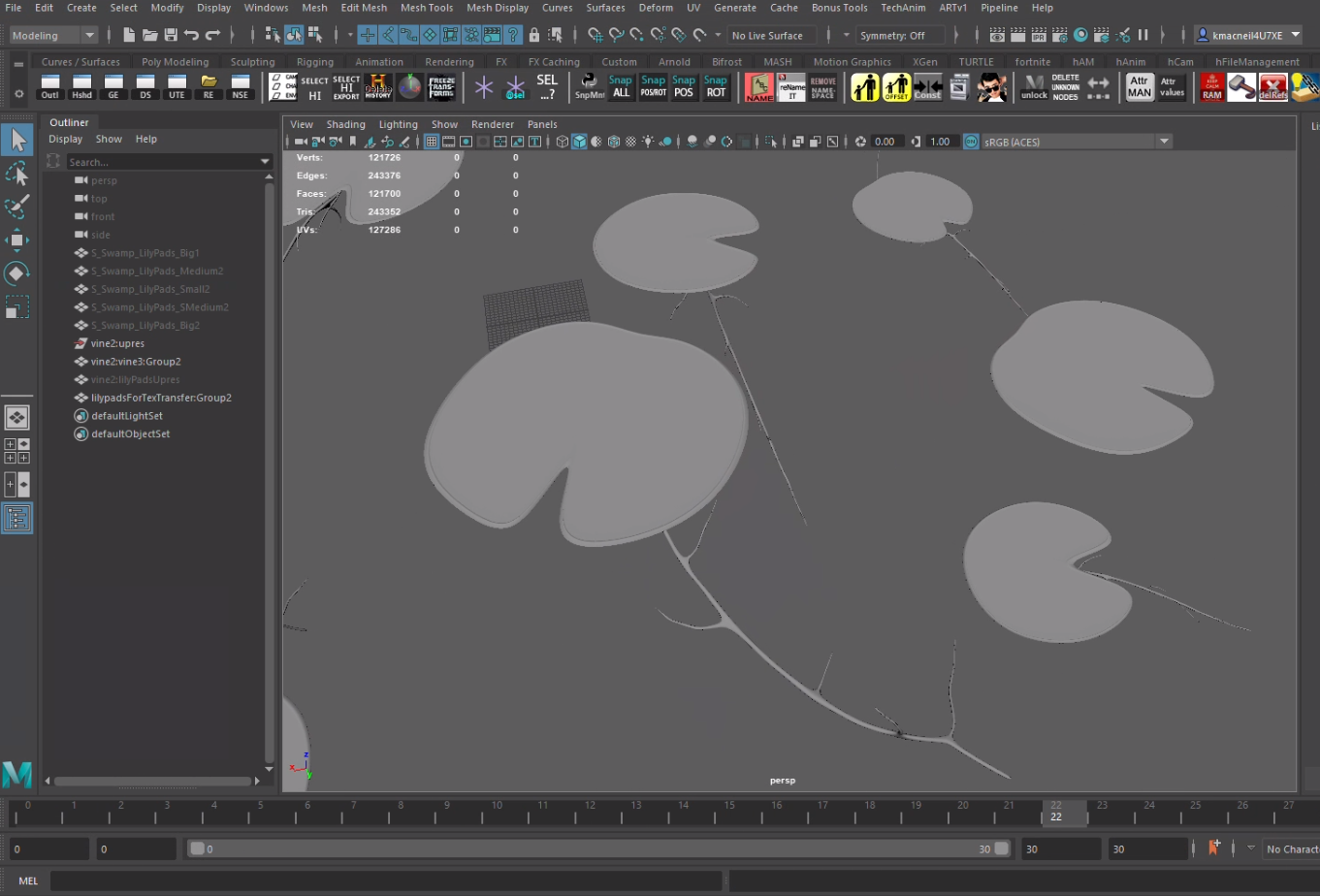Select S_Swamp_LilyPads_Big1 in the Outliner

[145, 253]
